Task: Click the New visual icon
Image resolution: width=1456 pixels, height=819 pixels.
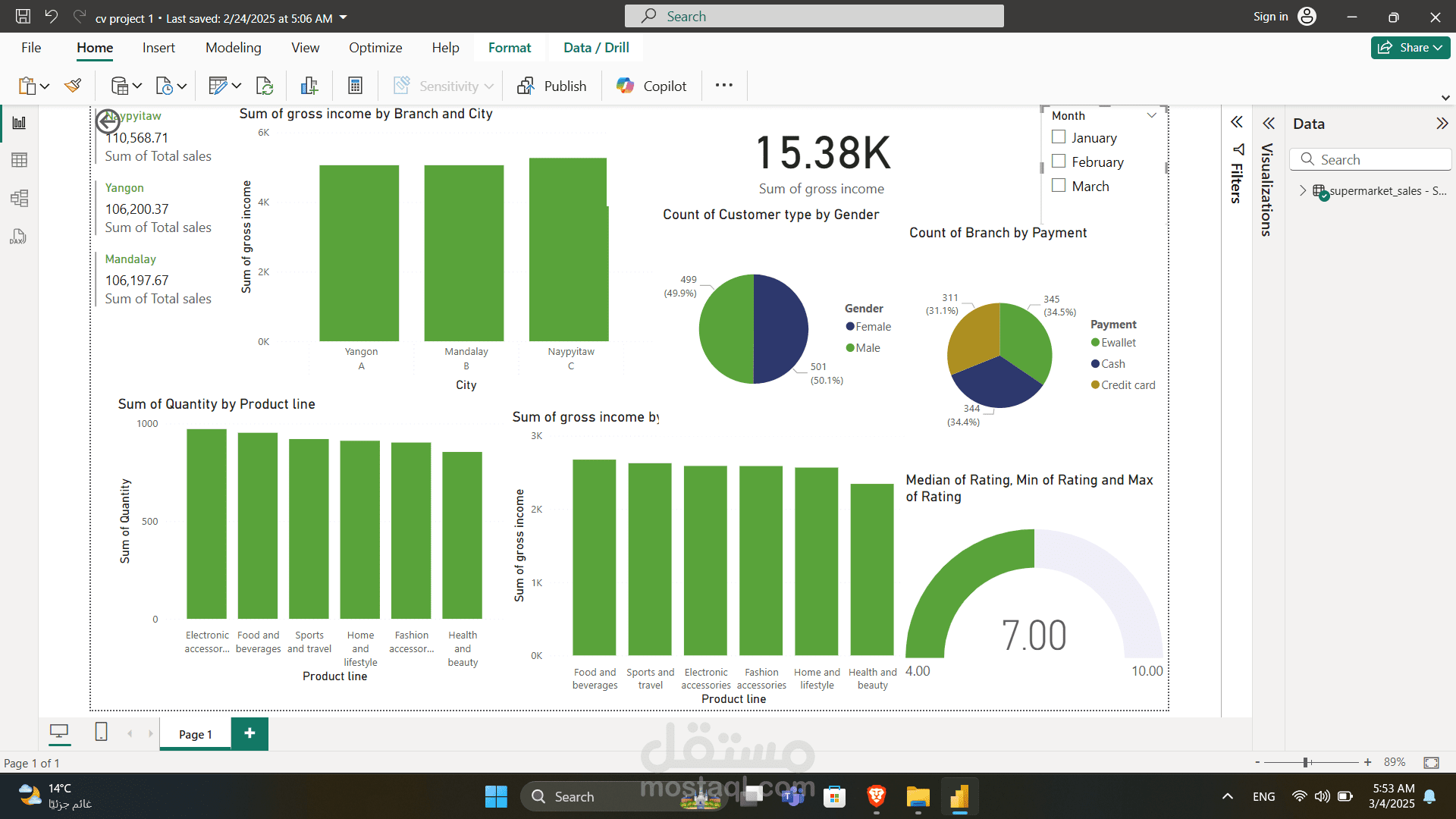Action: pyautogui.click(x=309, y=86)
